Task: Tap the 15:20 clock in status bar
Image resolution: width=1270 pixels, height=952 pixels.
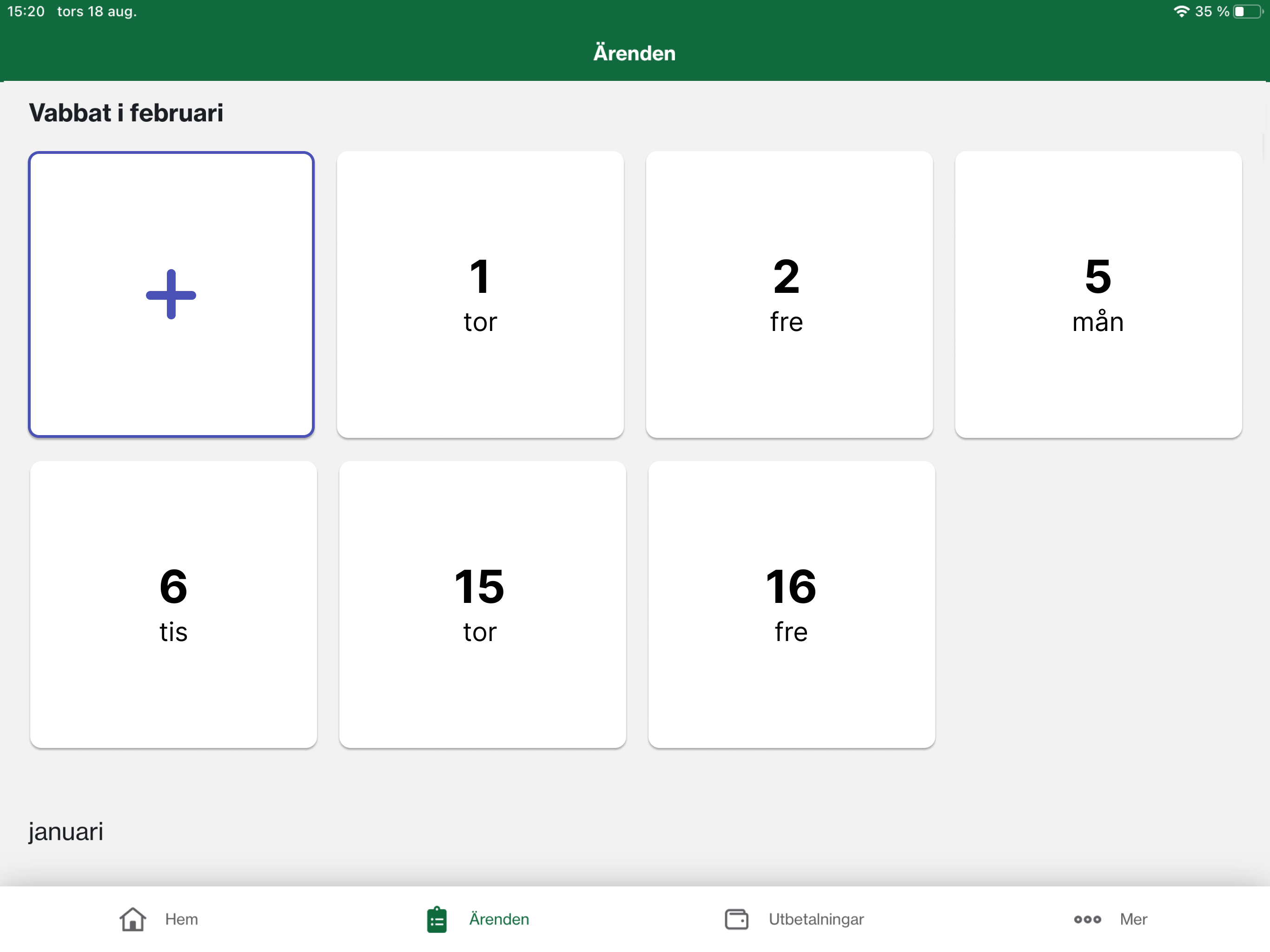Action: coord(26,12)
